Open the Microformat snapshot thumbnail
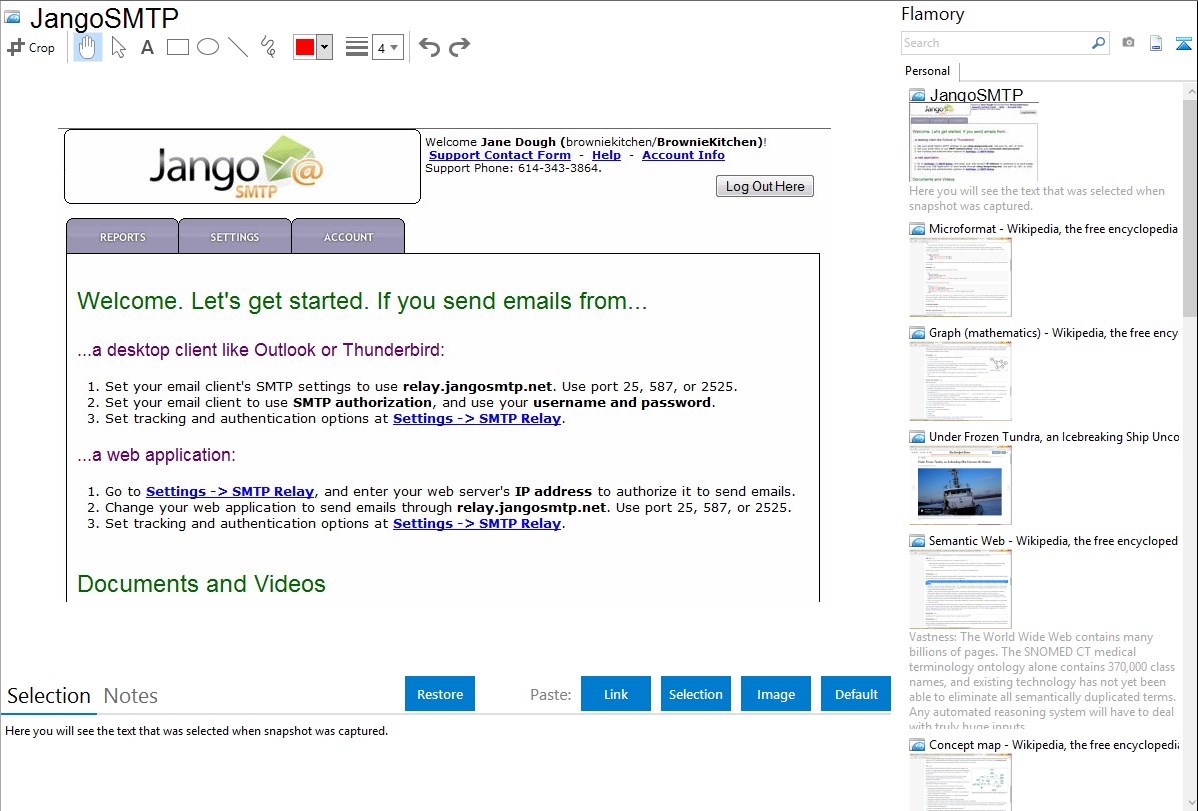Viewport: 1198px width, 811px height. pos(960,277)
